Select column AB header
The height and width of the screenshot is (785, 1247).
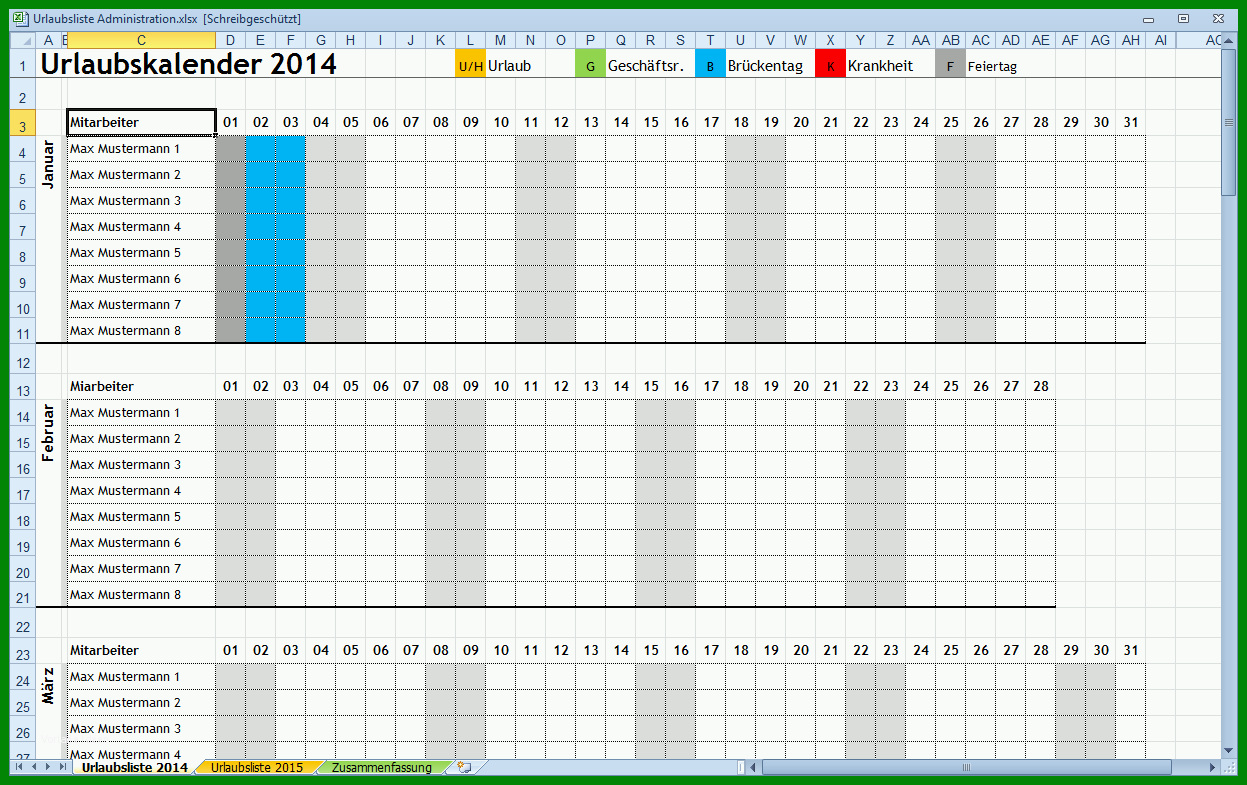(950, 40)
